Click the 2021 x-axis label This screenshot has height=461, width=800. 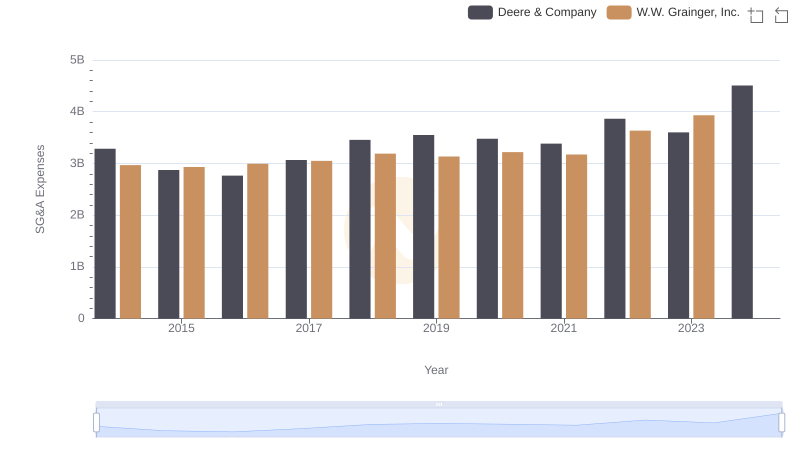[x=564, y=328]
